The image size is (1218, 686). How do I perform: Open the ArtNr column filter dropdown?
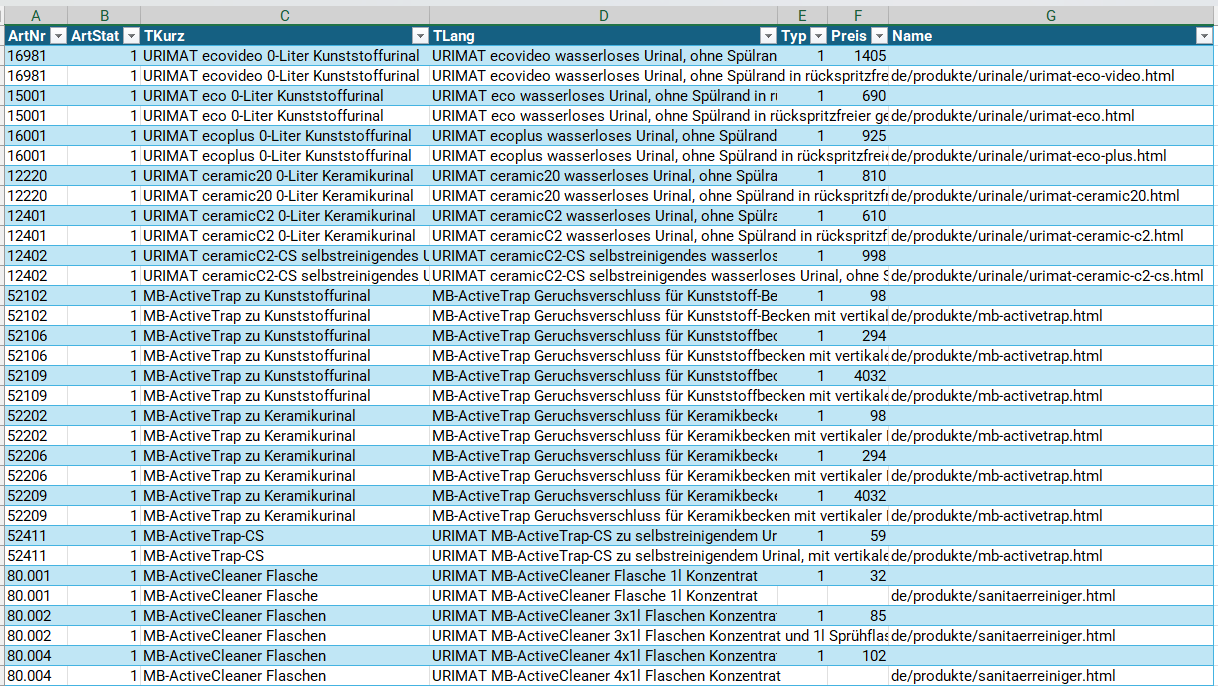pos(58,36)
